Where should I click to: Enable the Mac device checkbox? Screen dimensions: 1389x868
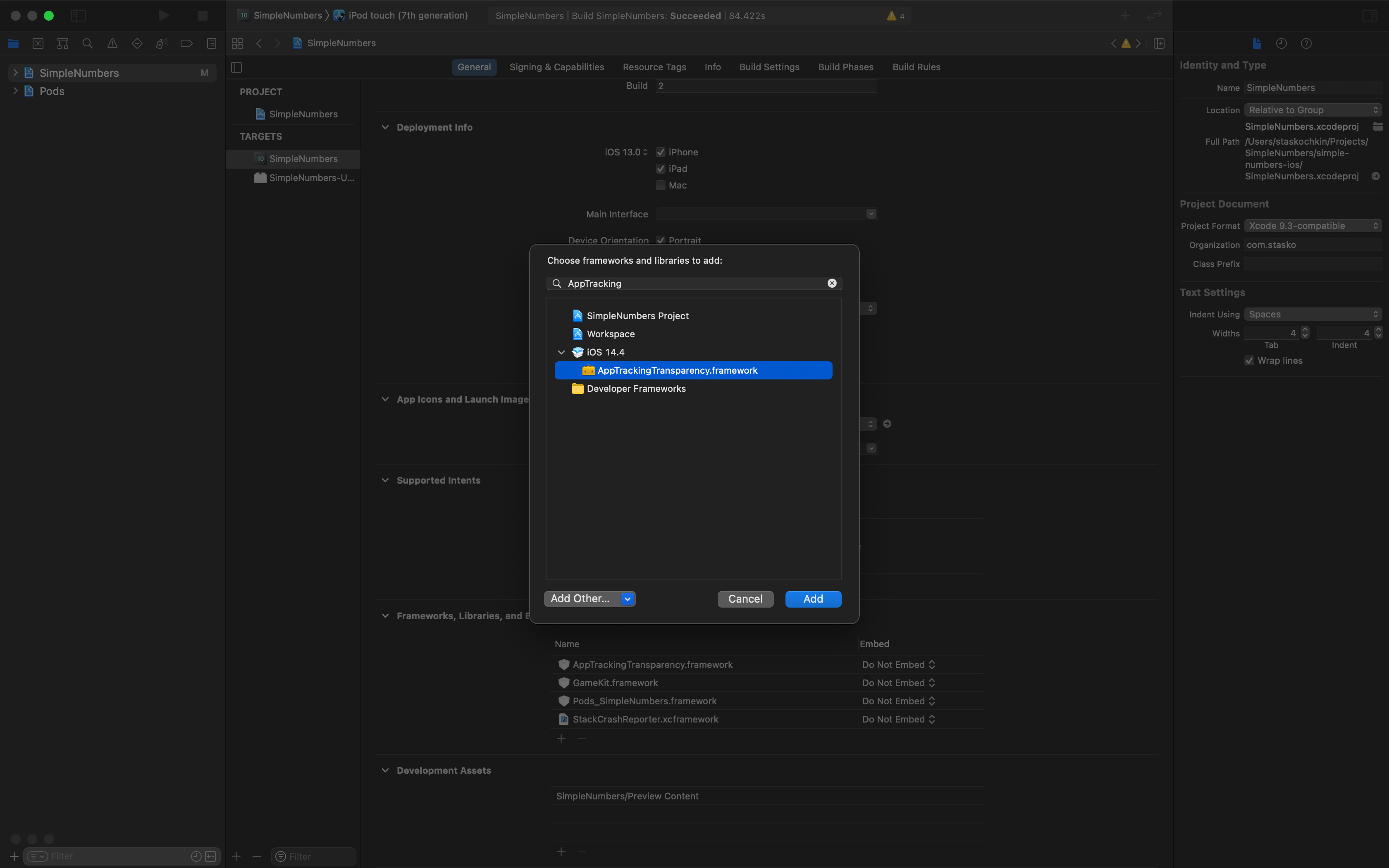click(x=661, y=186)
